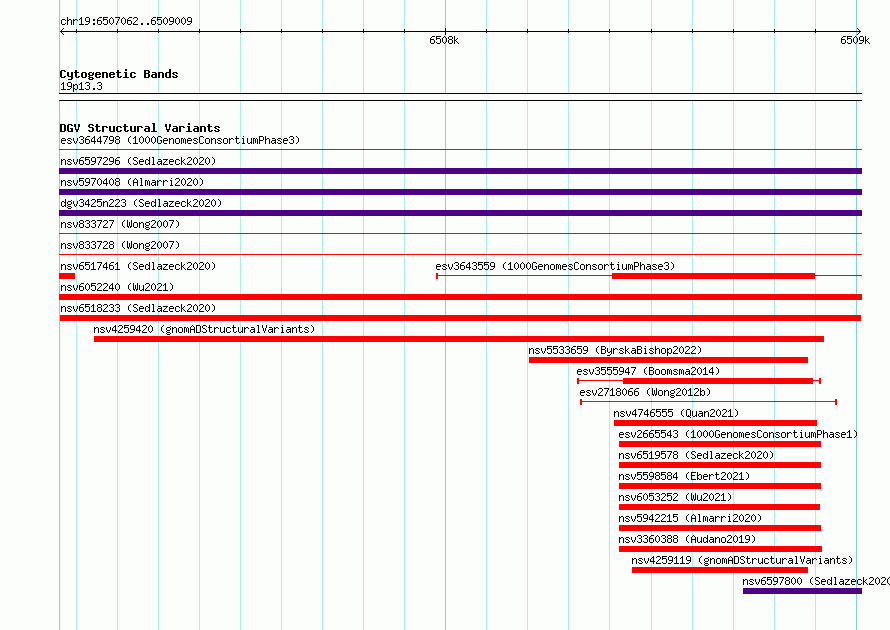Click the red bar under nsv4259119
This screenshot has height=630, width=890.
click(720, 570)
